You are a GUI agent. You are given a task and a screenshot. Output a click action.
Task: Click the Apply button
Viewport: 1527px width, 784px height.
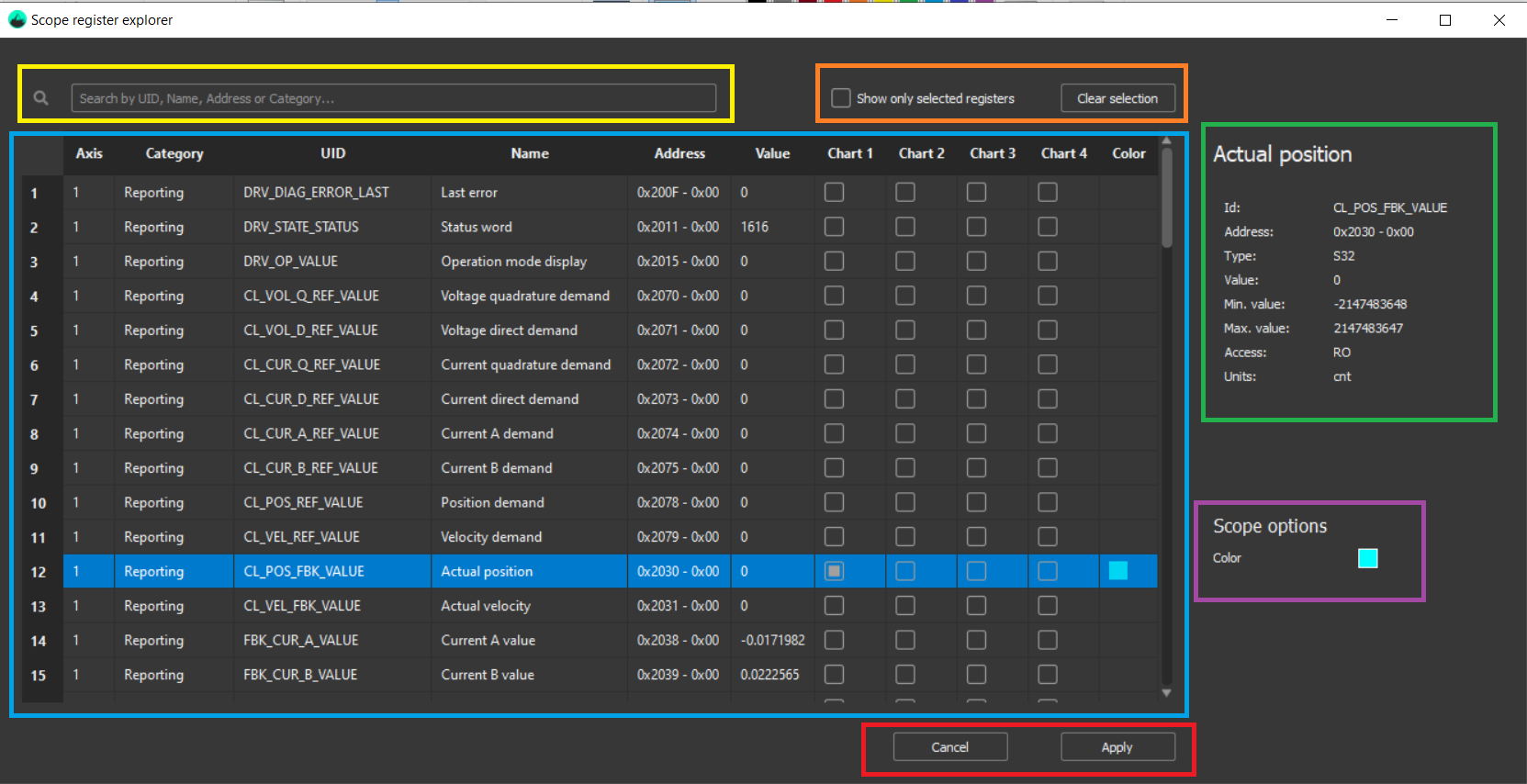(x=1117, y=747)
